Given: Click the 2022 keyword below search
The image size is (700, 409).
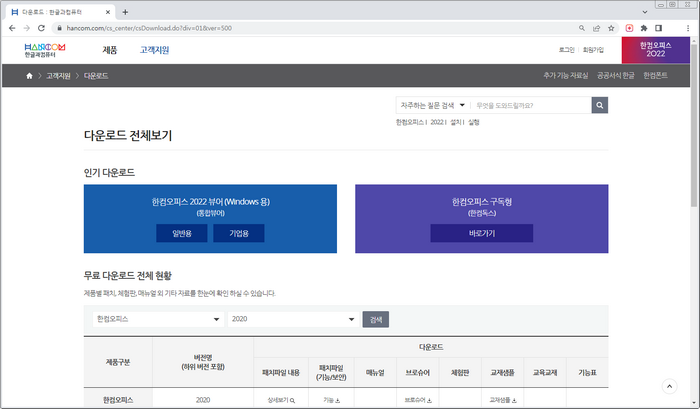Looking at the screenshot, I should [437, 122].
